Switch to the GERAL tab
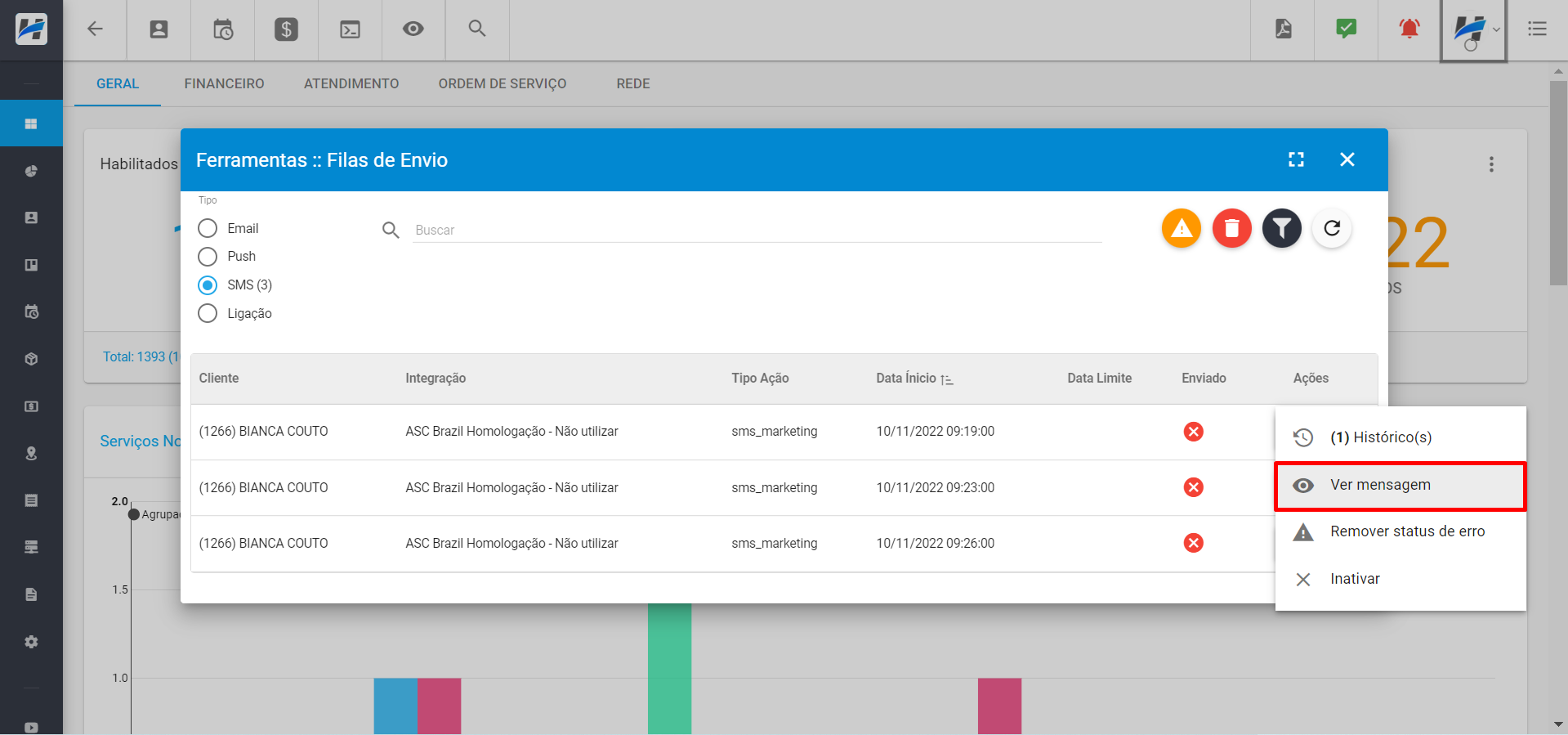The height and width of the screenshot is (735, 1568). tap(118, 83)
